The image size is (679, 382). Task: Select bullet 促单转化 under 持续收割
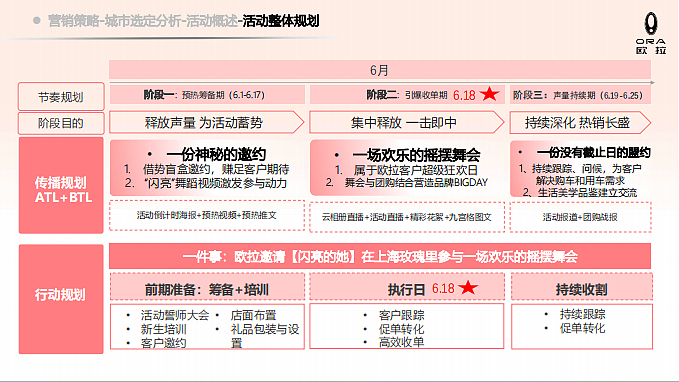click(x=582, y=328)
